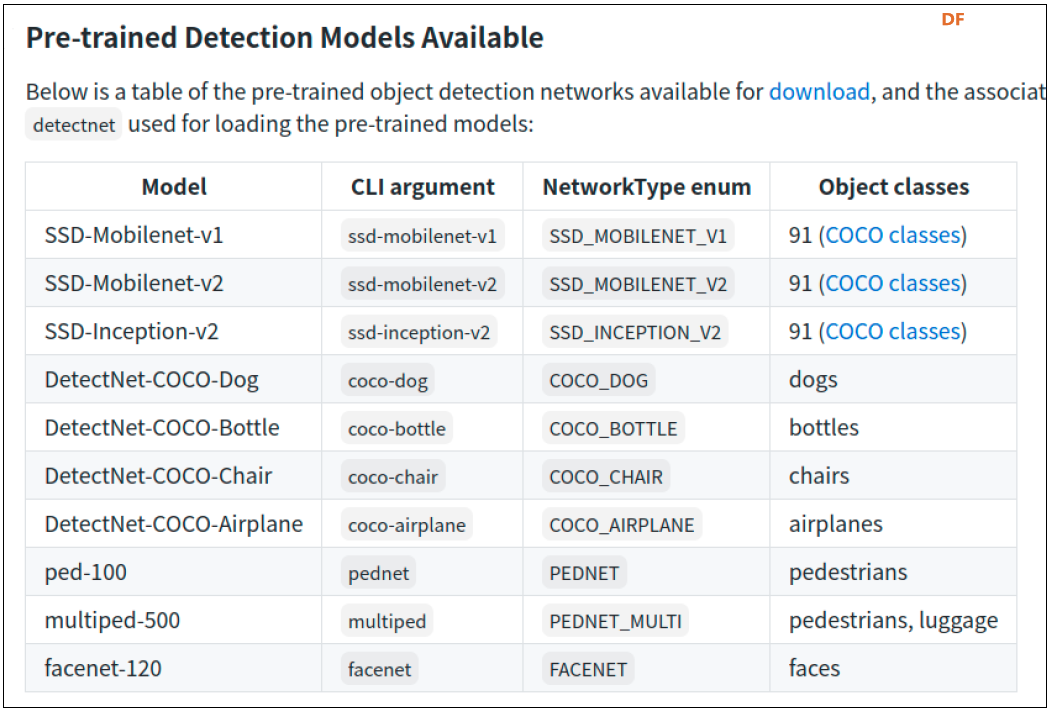Click the 'COCO_BOTTLE' enum value
This screenshot has height=712, width=1050.
click(x=613, y=429)
